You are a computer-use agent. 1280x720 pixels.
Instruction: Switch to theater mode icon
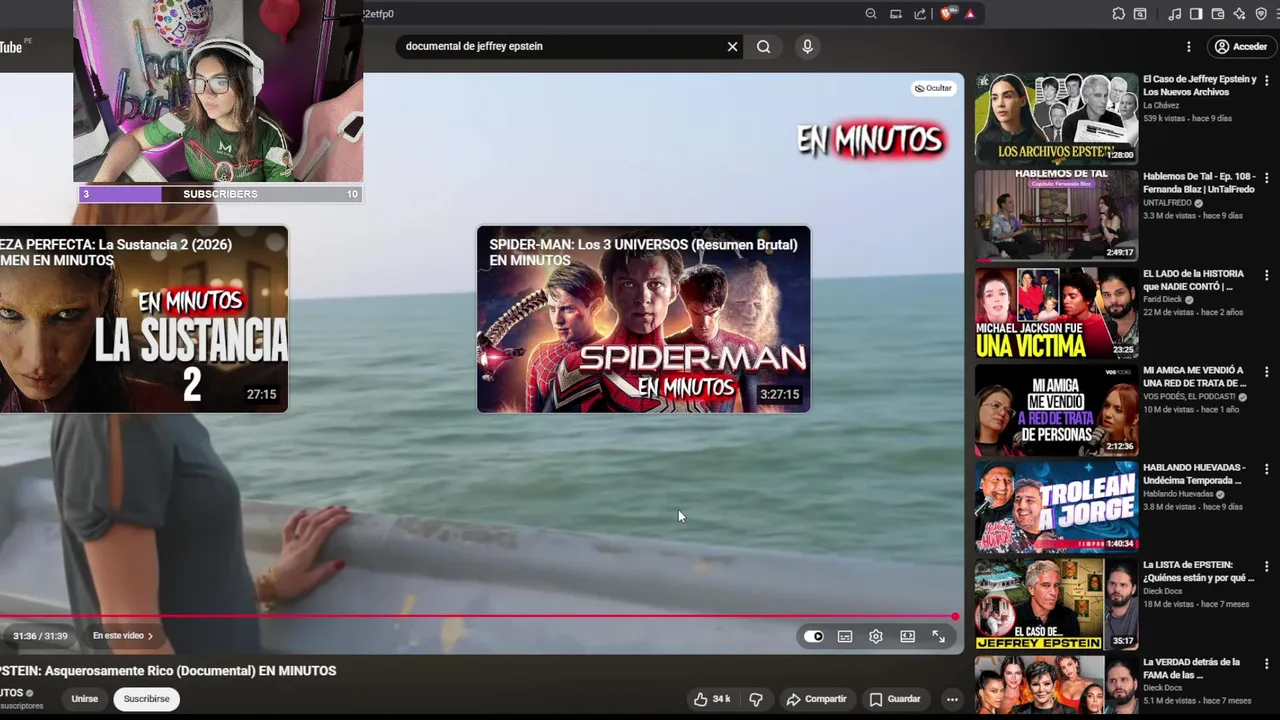click(907, 636)
